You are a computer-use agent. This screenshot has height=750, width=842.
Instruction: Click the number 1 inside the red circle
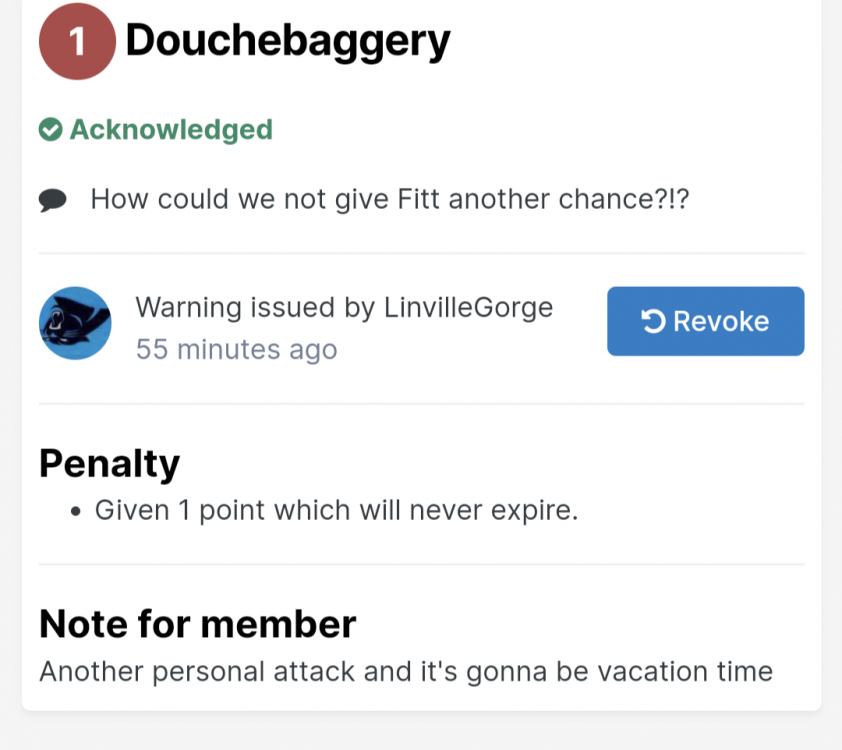pos(77,41)
